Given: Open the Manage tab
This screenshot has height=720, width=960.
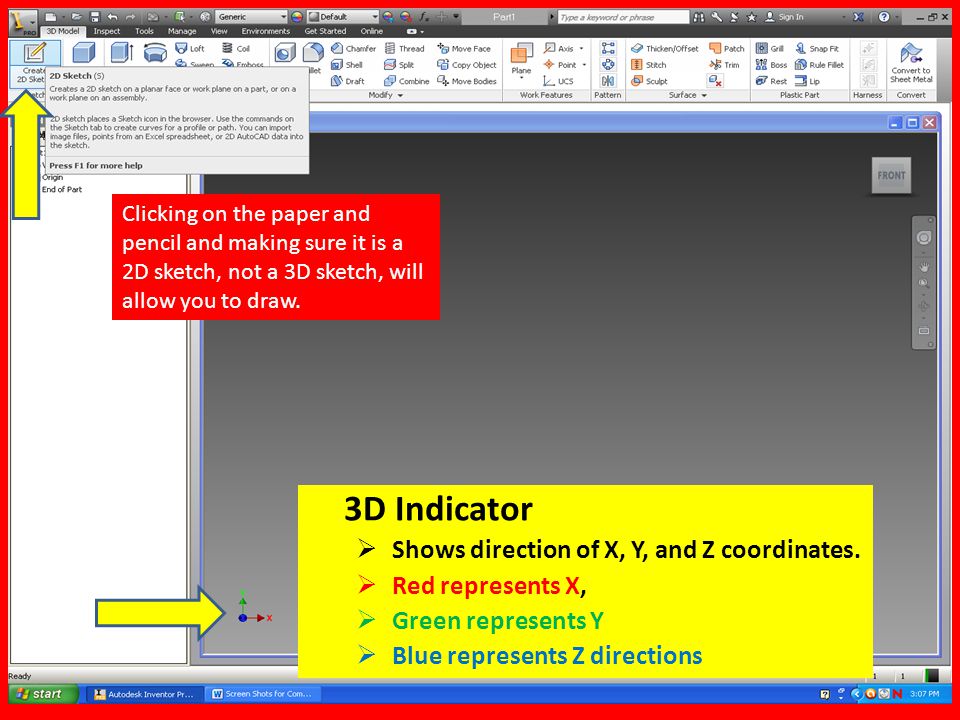Looking at the screenshot, I should click(x=182, y=31).
